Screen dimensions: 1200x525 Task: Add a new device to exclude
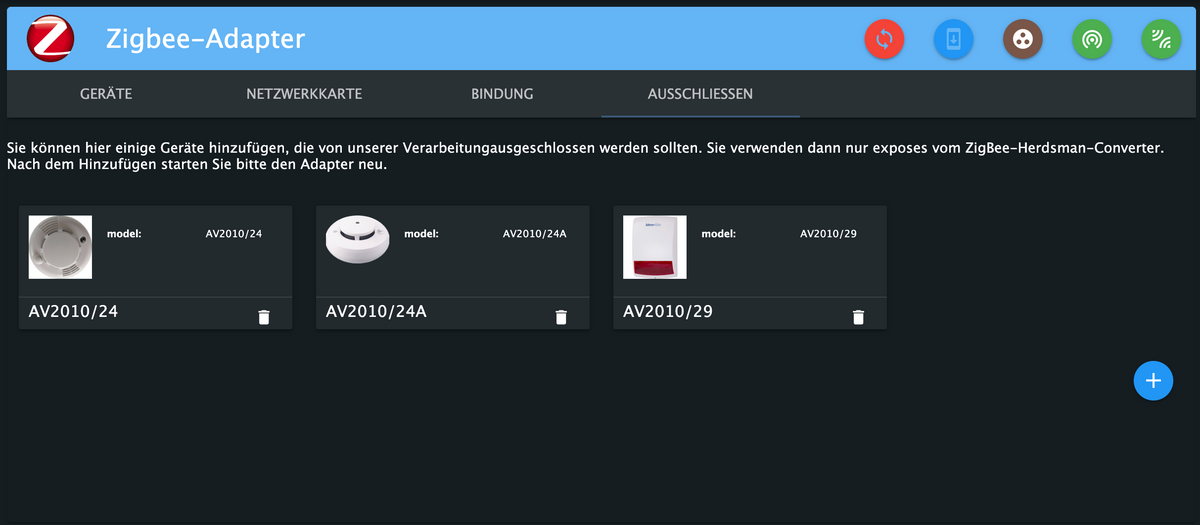1153,380
